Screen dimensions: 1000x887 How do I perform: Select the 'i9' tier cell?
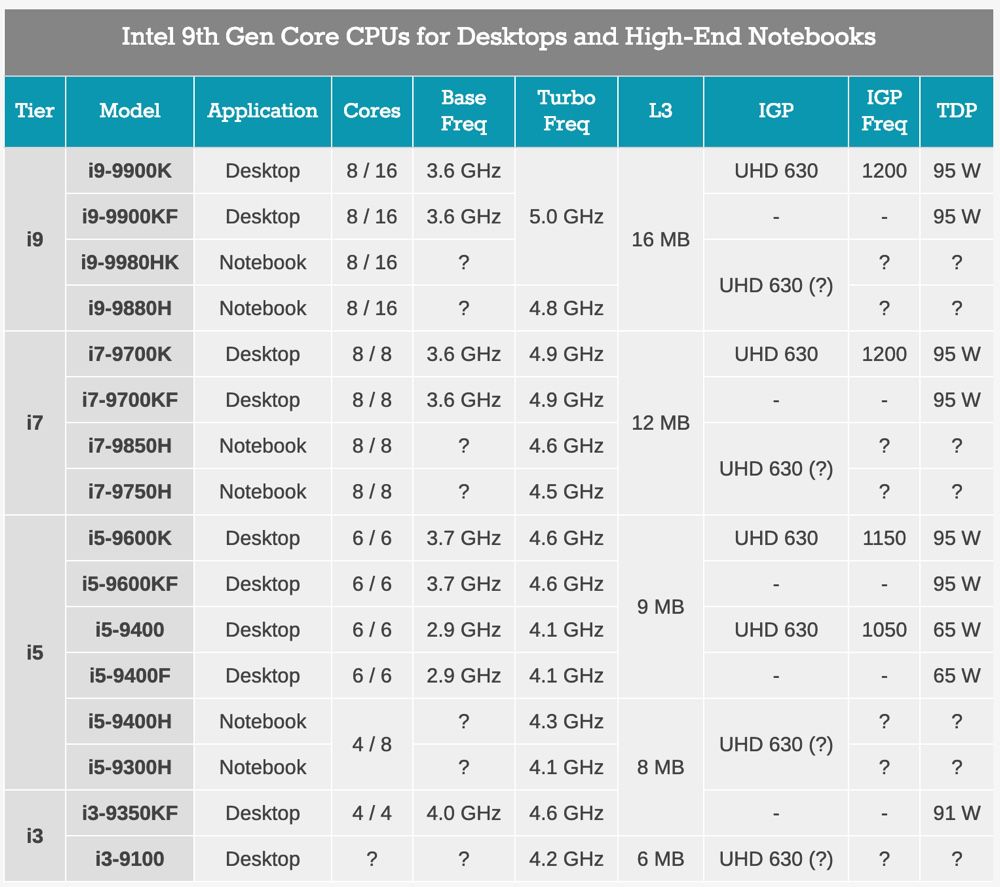pyautogui.click(x=35, y=239)
